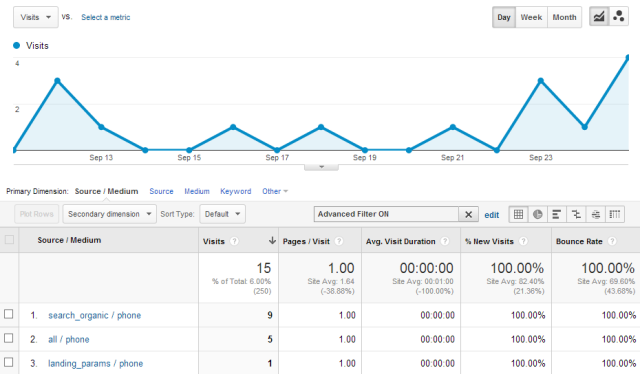The width and height of the screenshot is (640, 374).
Task: Click the 5 visits cell
Action: 270,339
